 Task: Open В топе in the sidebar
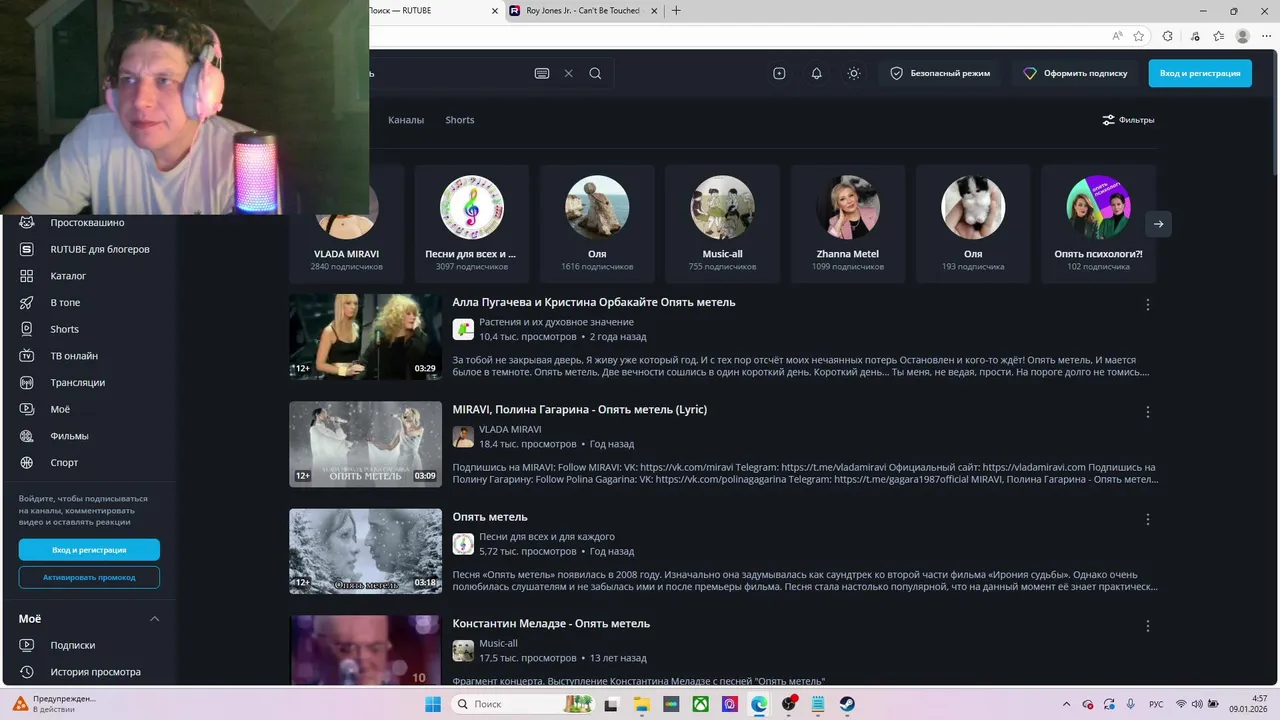coord(65,303)
